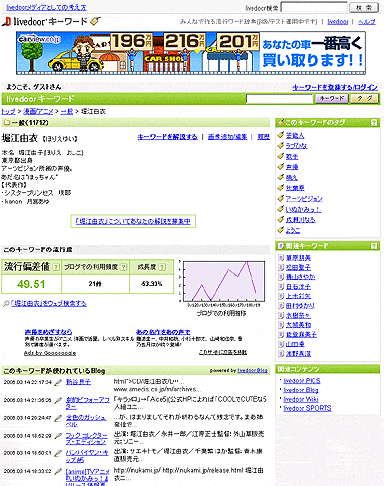Click the link to web search 堀江由衣
The height and width of the screenshot is (486, 384).
pyautogui.click(x=49, y=304)
